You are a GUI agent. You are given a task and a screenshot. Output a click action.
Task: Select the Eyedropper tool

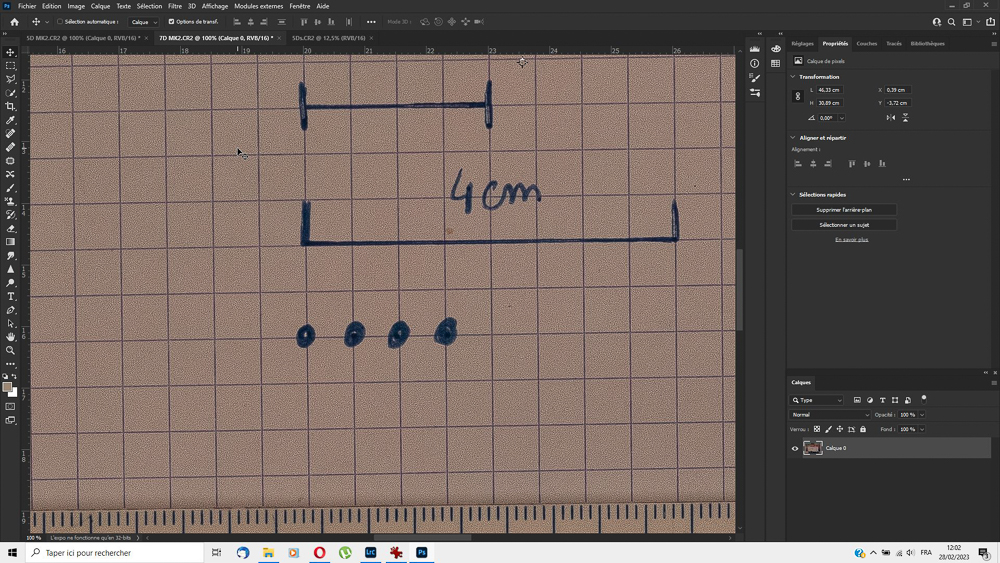click(10, 120)
